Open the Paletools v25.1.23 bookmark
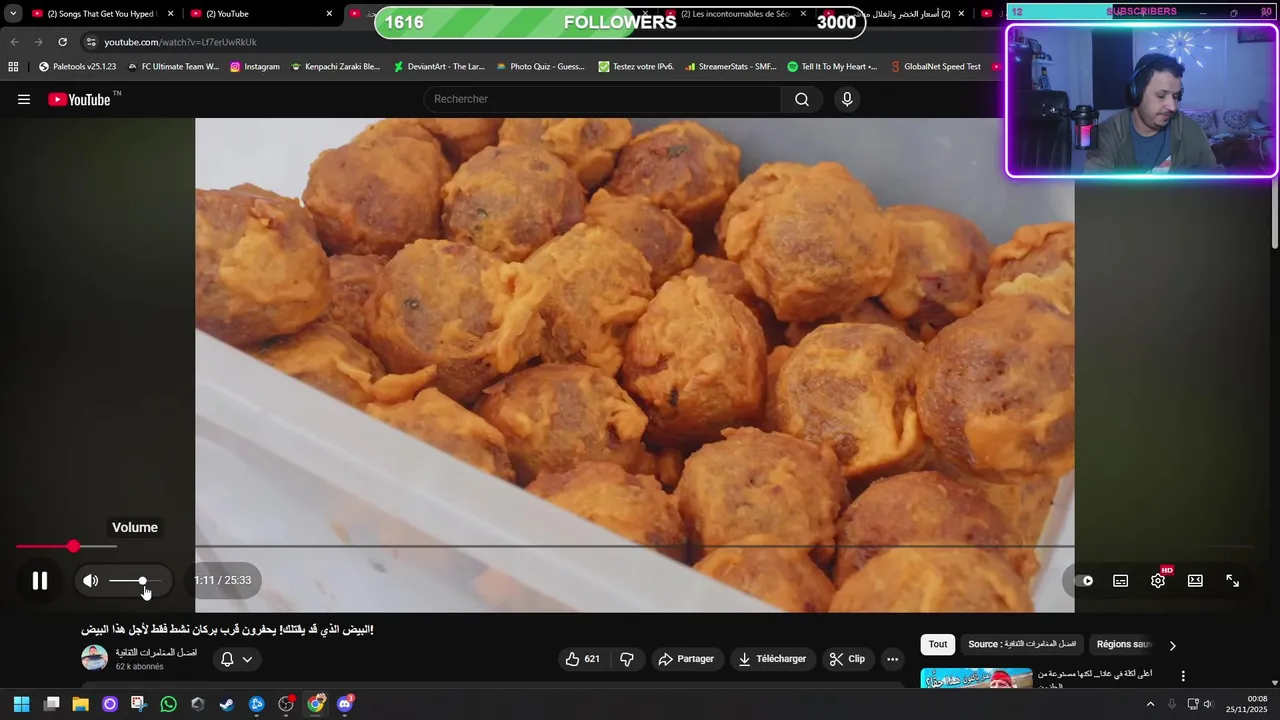1280x720 pixels. pos(77,67)
